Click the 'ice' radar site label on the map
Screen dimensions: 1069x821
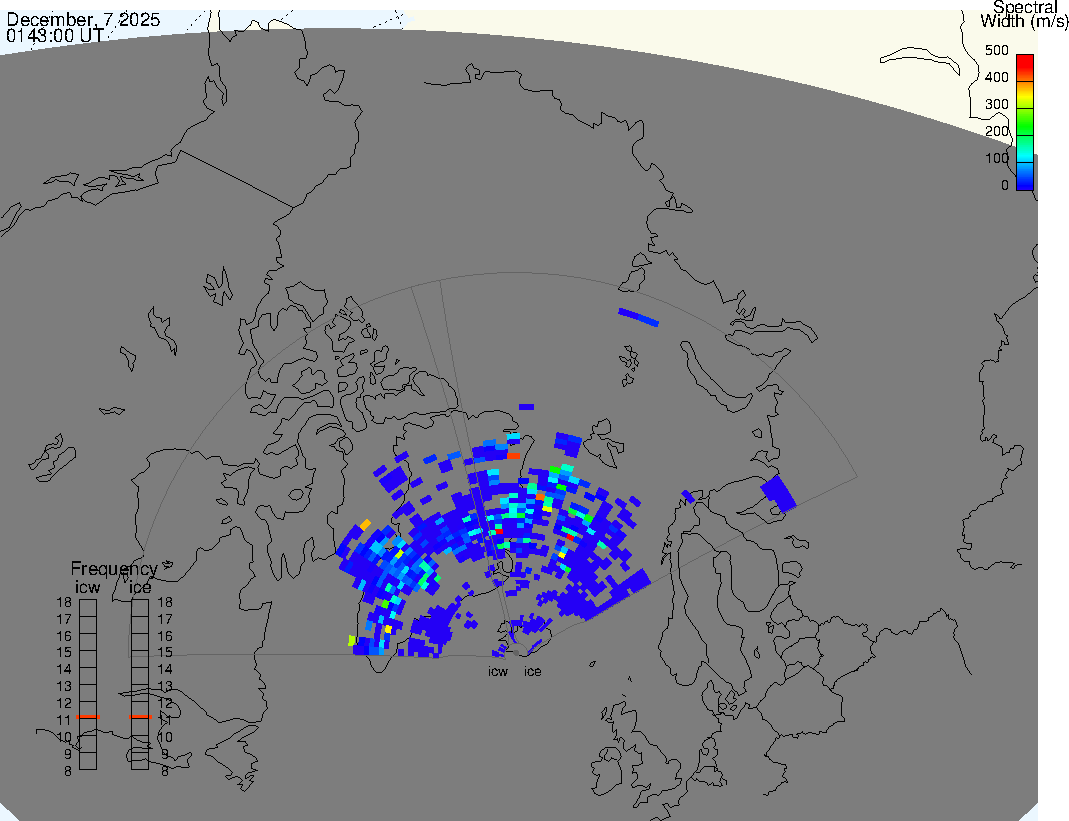(x=532, y=672)
